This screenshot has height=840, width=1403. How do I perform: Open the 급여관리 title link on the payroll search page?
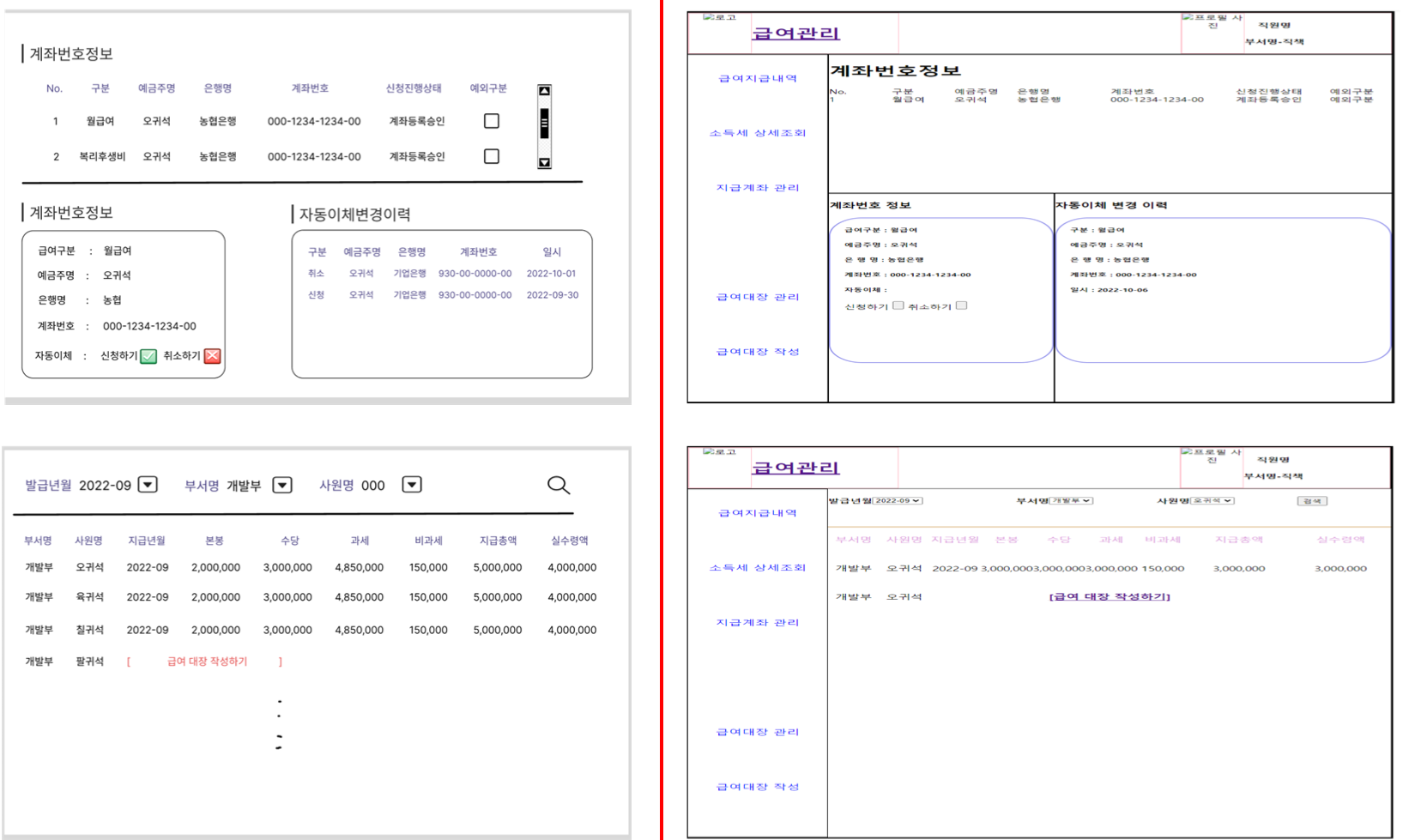point(795,468)
